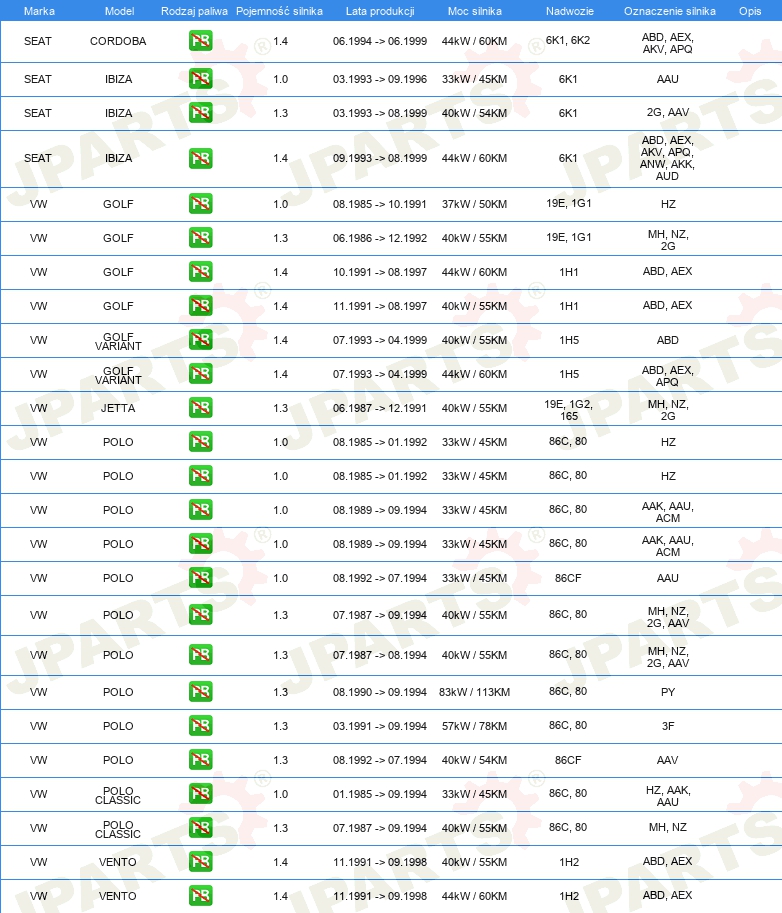Select the CORDOBA model cell
Screen dimensions: 782x913
[118, 41]
